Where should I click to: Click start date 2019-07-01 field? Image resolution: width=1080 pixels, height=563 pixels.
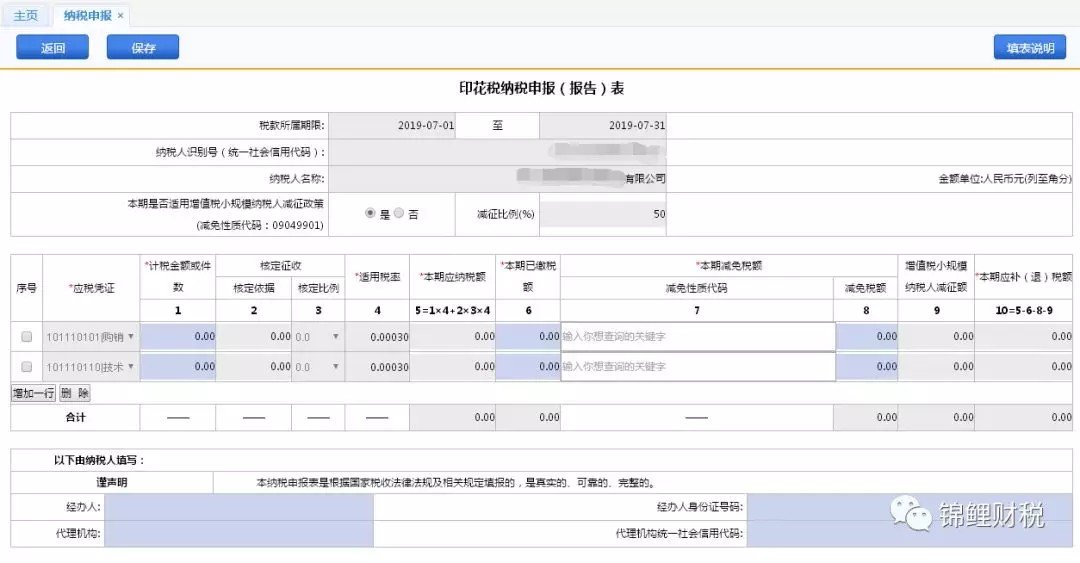[392, 125]
